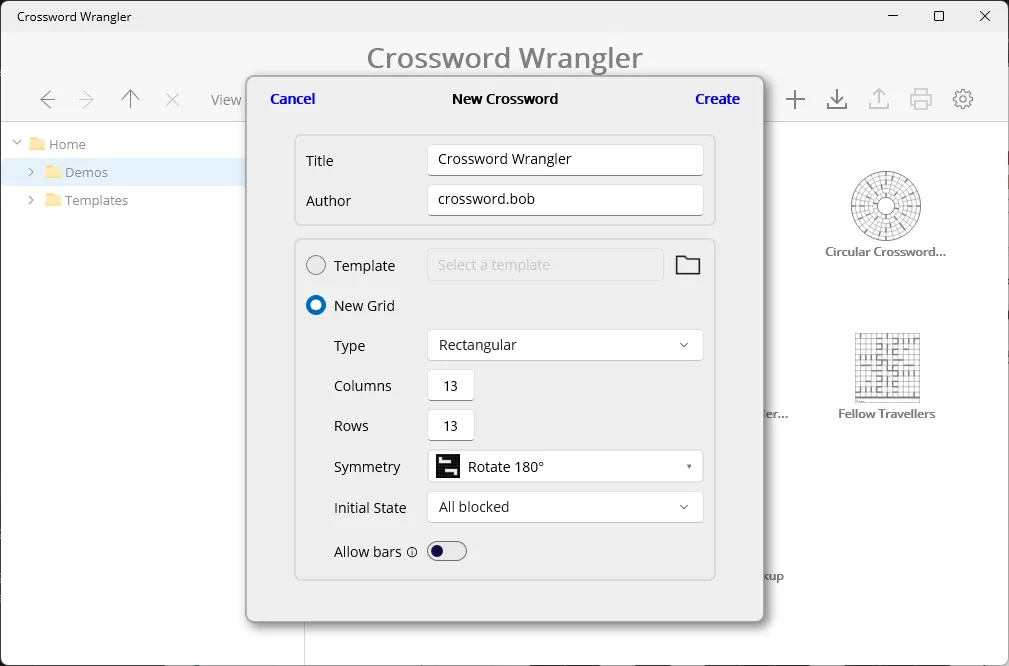Open settings gear icon
The image size is (1009, 666).
963,99
